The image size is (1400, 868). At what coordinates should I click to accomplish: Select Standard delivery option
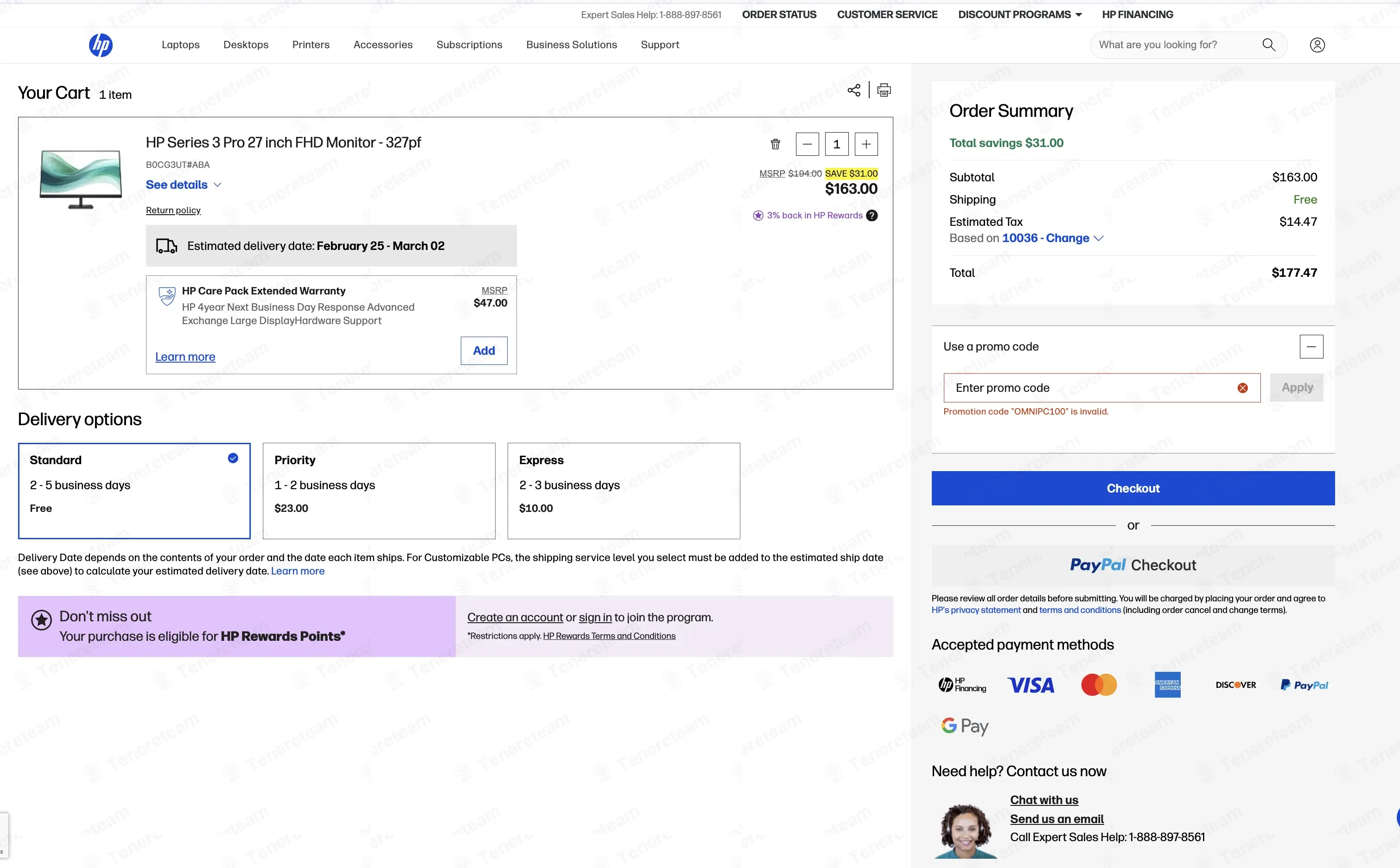134,490
